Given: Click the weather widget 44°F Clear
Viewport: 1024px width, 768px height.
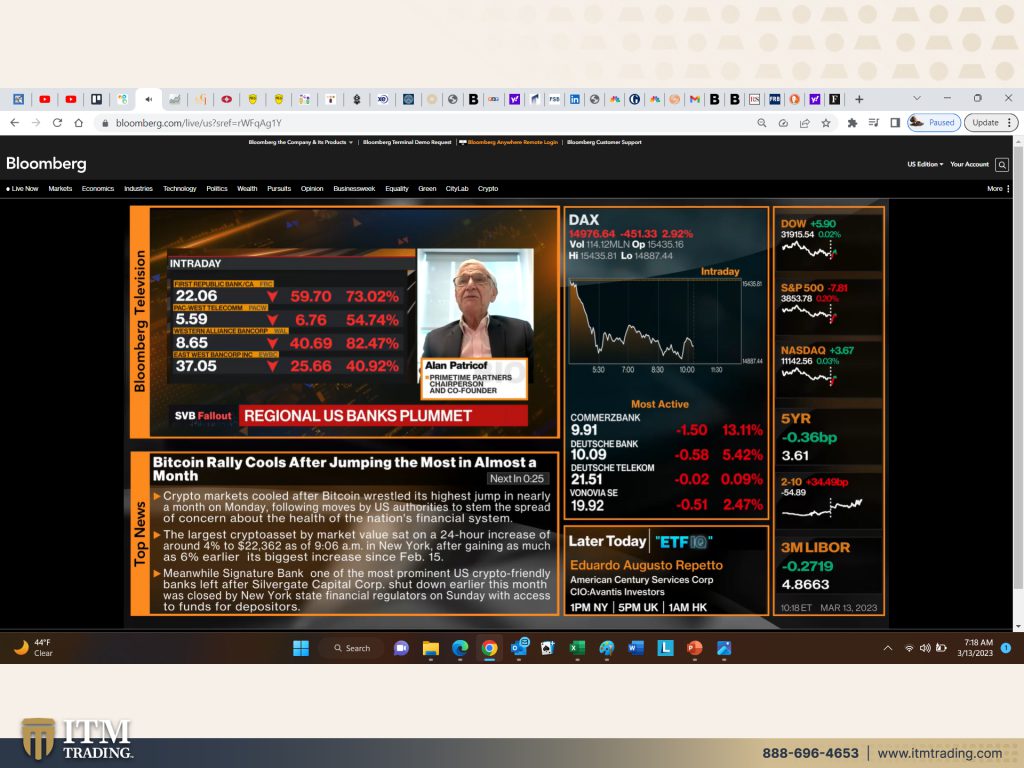Looking at the screenshot, I should pos(34,647).
